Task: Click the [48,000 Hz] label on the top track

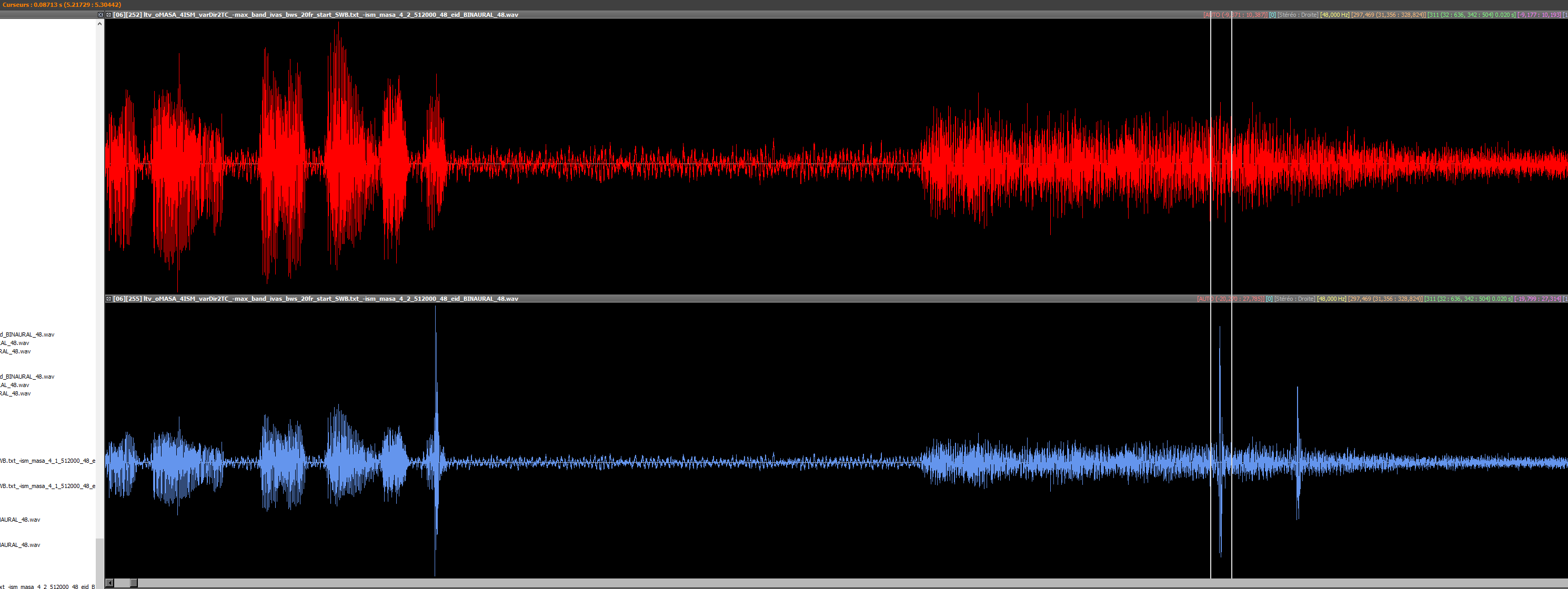Action: [x=1334, y=15]
